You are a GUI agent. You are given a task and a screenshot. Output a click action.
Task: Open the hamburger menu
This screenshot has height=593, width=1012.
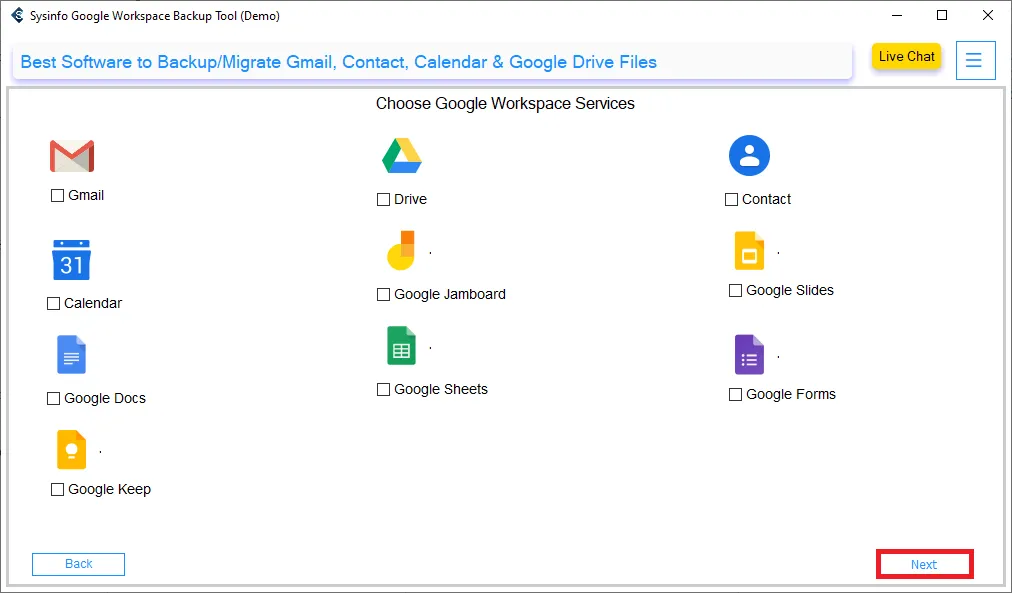[x=975, y=60]
